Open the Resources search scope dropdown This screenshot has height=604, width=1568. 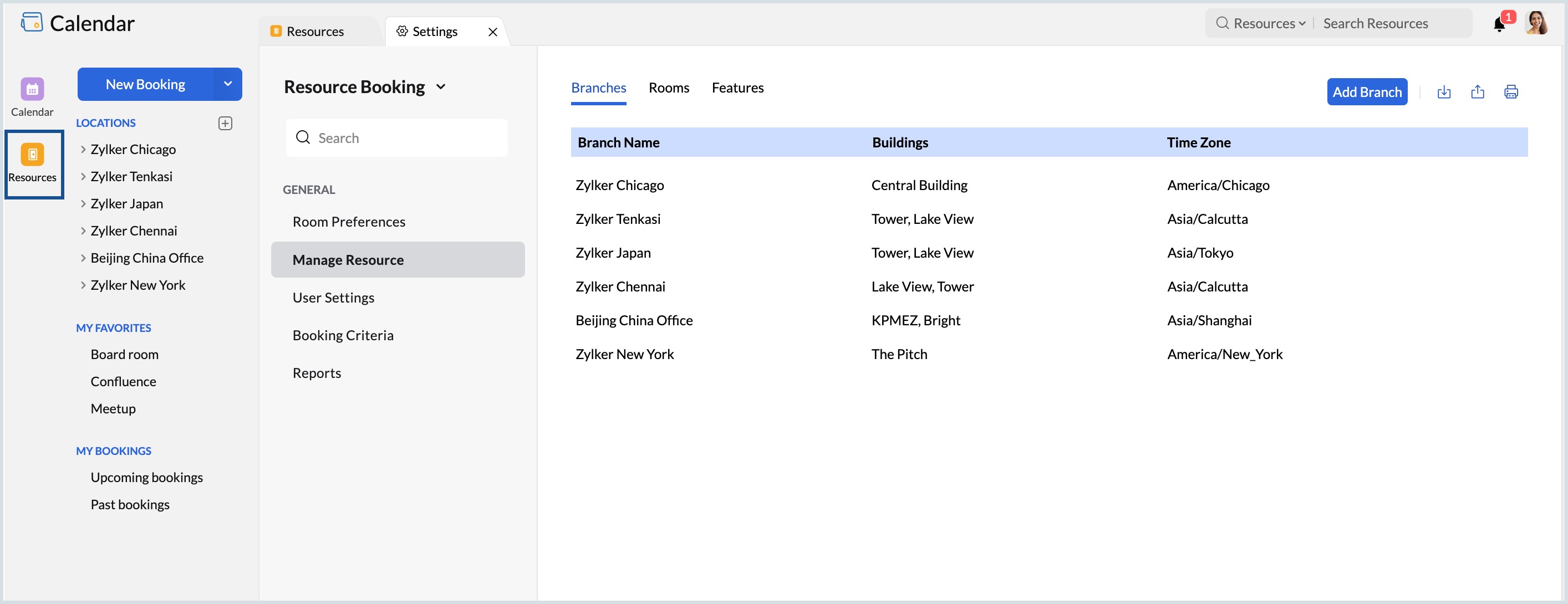coord(1269,24)
